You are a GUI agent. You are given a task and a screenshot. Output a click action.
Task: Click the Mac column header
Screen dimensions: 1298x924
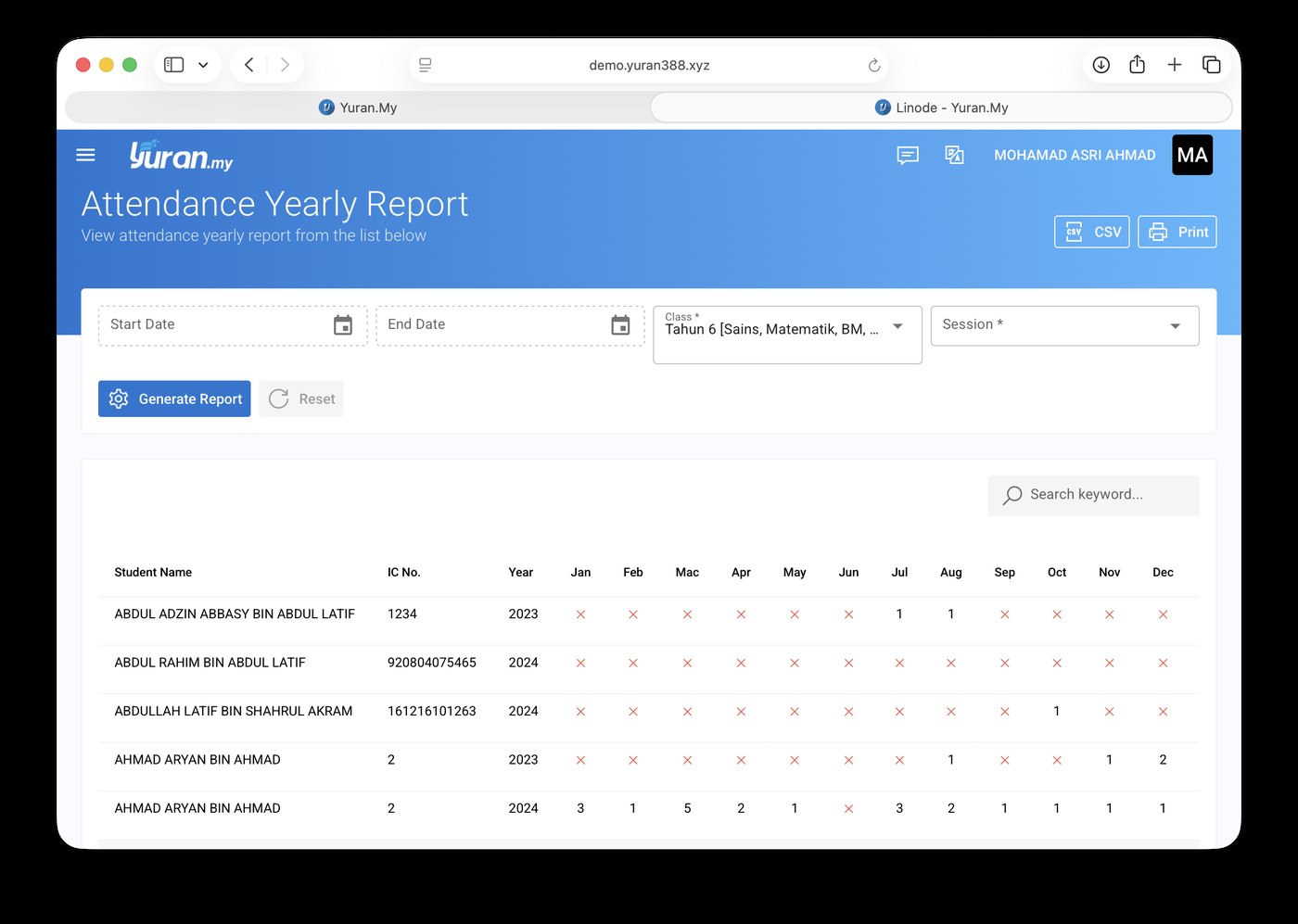pos(687,572)
